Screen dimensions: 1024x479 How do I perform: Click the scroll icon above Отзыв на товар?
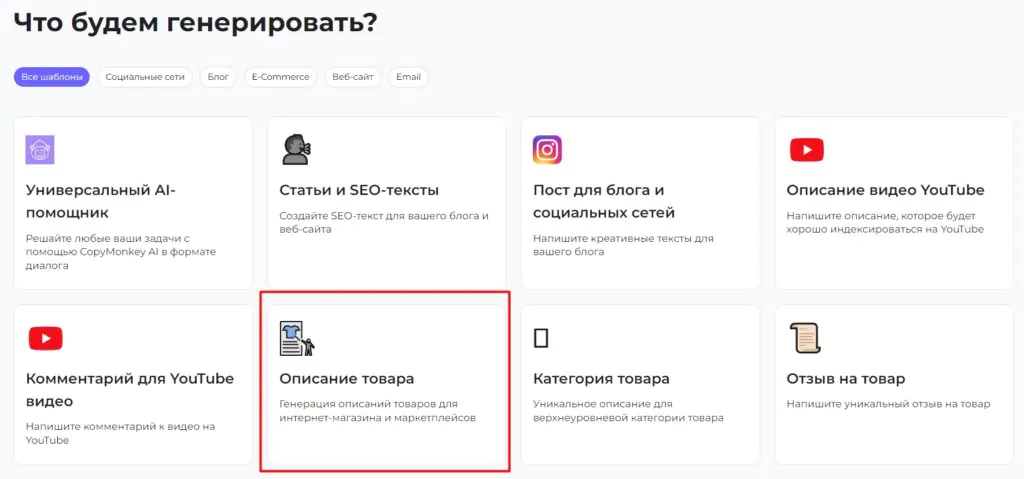805,339
